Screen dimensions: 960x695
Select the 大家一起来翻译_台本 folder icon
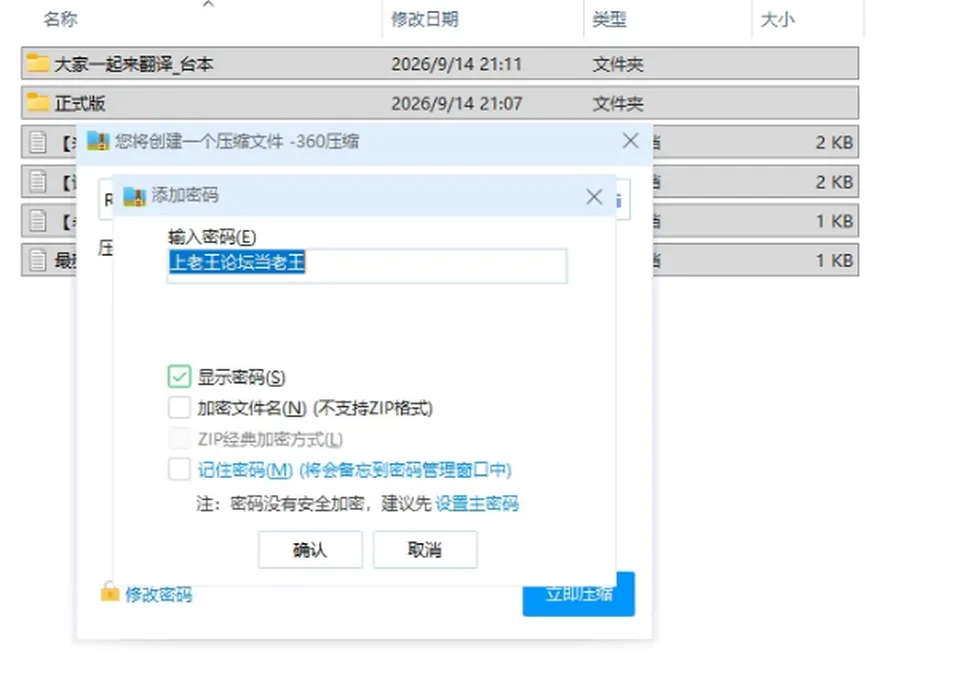37,63
